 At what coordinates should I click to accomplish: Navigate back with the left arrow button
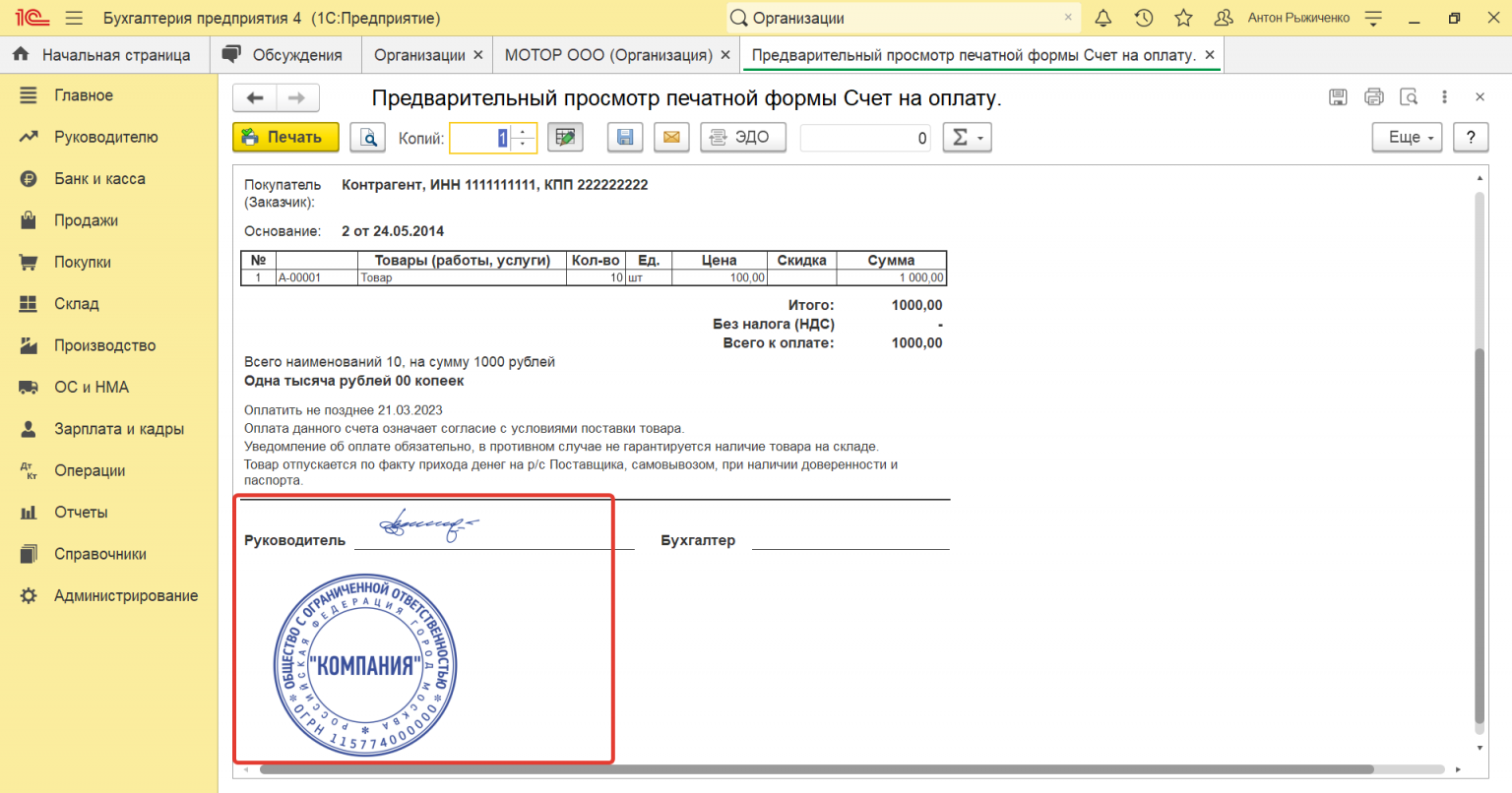(x=255, y=97)
